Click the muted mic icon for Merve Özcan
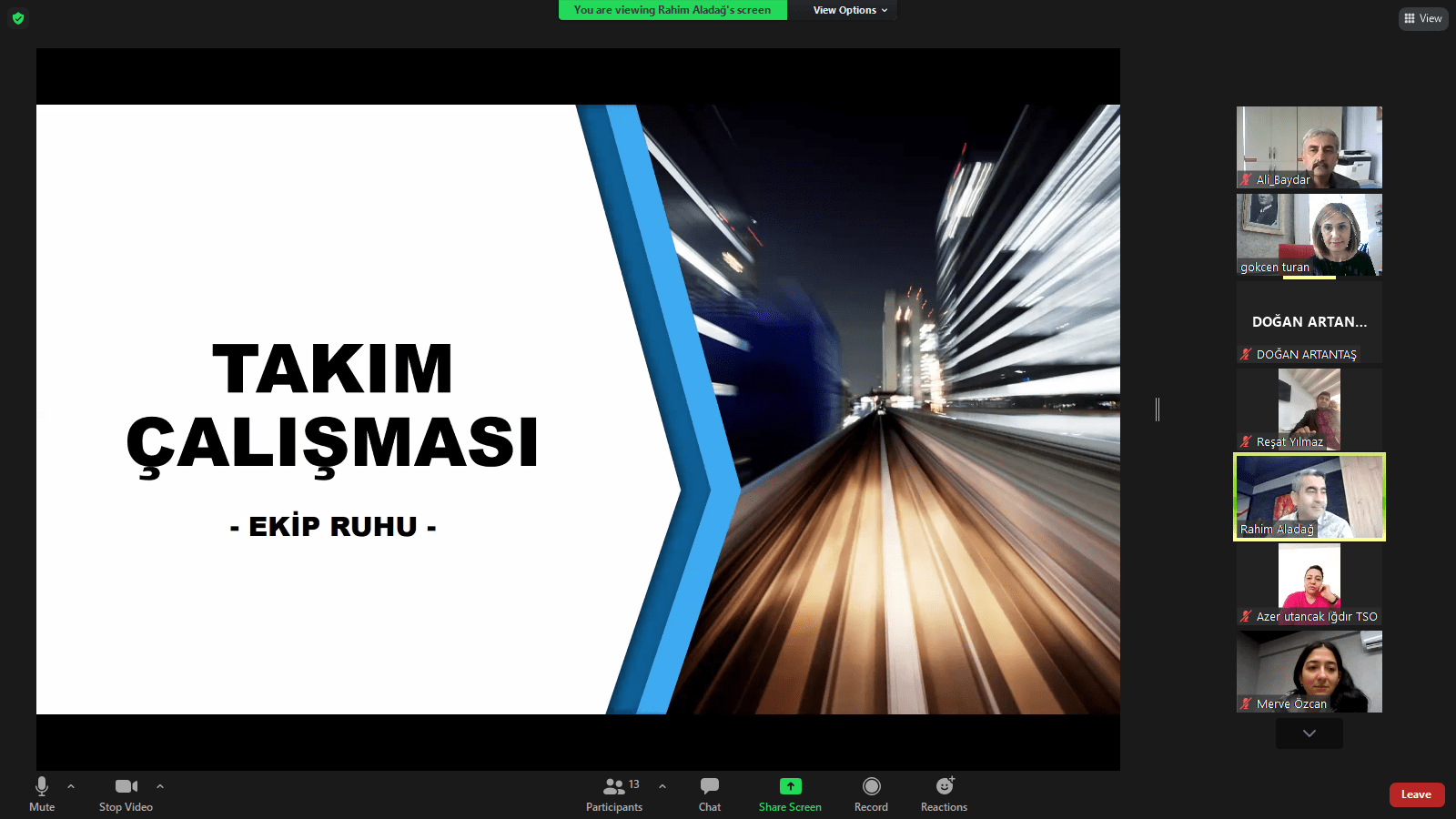 pos(1246,703)
